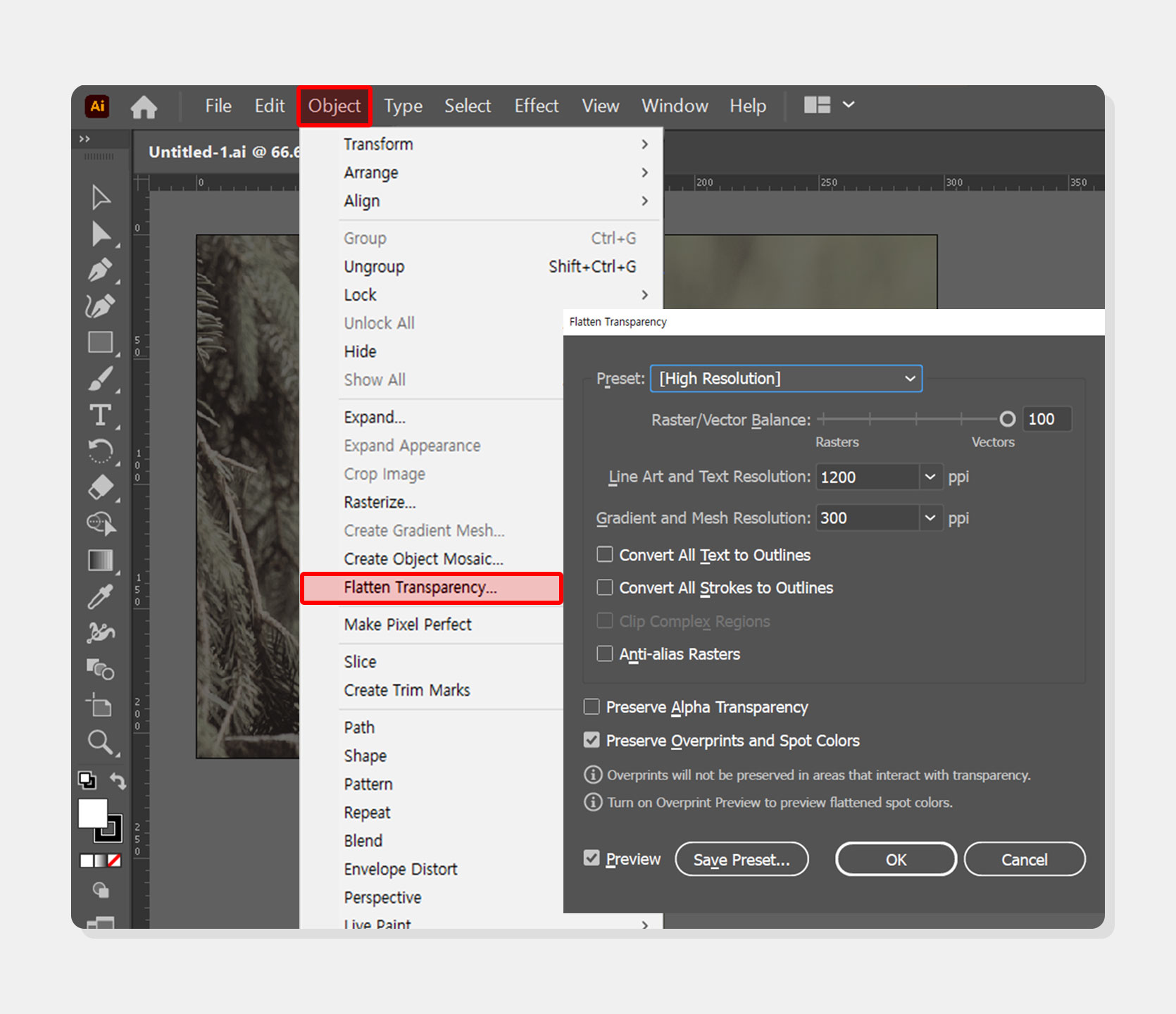Enable Preserve Alpha Transparency
The height and width of the screenshot is (1014, 1176).
[592, 706]
